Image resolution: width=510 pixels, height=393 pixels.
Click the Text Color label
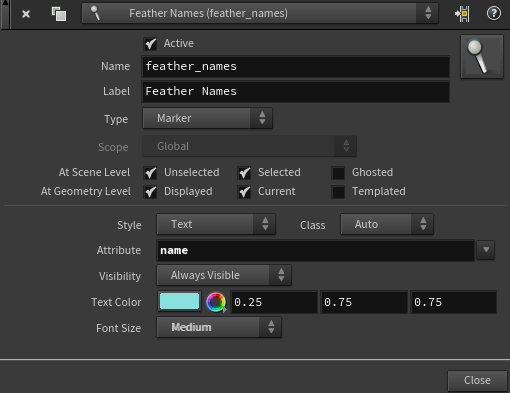(116, 302)
